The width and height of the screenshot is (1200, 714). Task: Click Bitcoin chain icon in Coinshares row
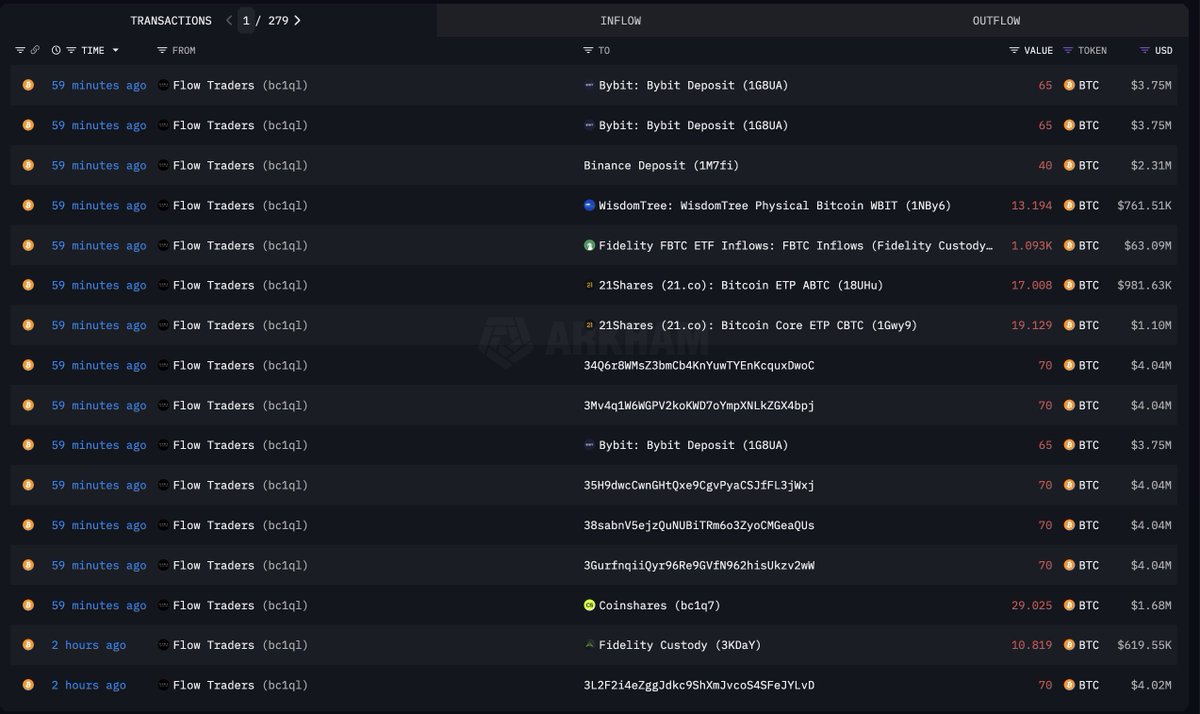click(x=28, y=605)
